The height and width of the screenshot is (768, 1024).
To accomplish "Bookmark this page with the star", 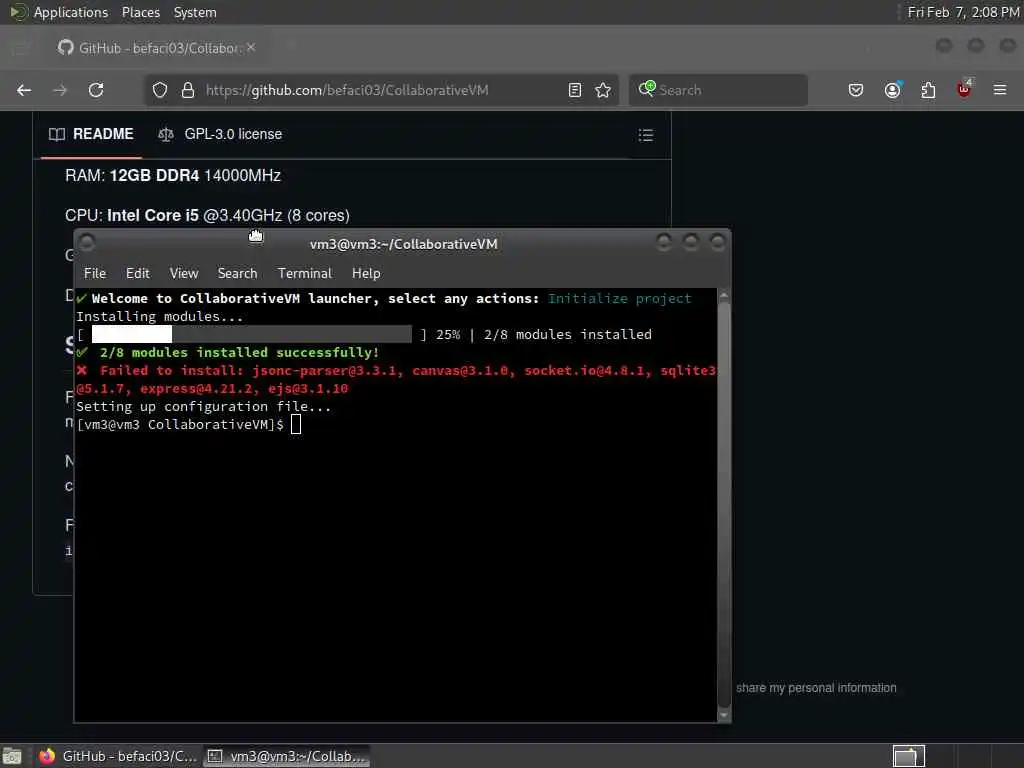I will (603, 90).
